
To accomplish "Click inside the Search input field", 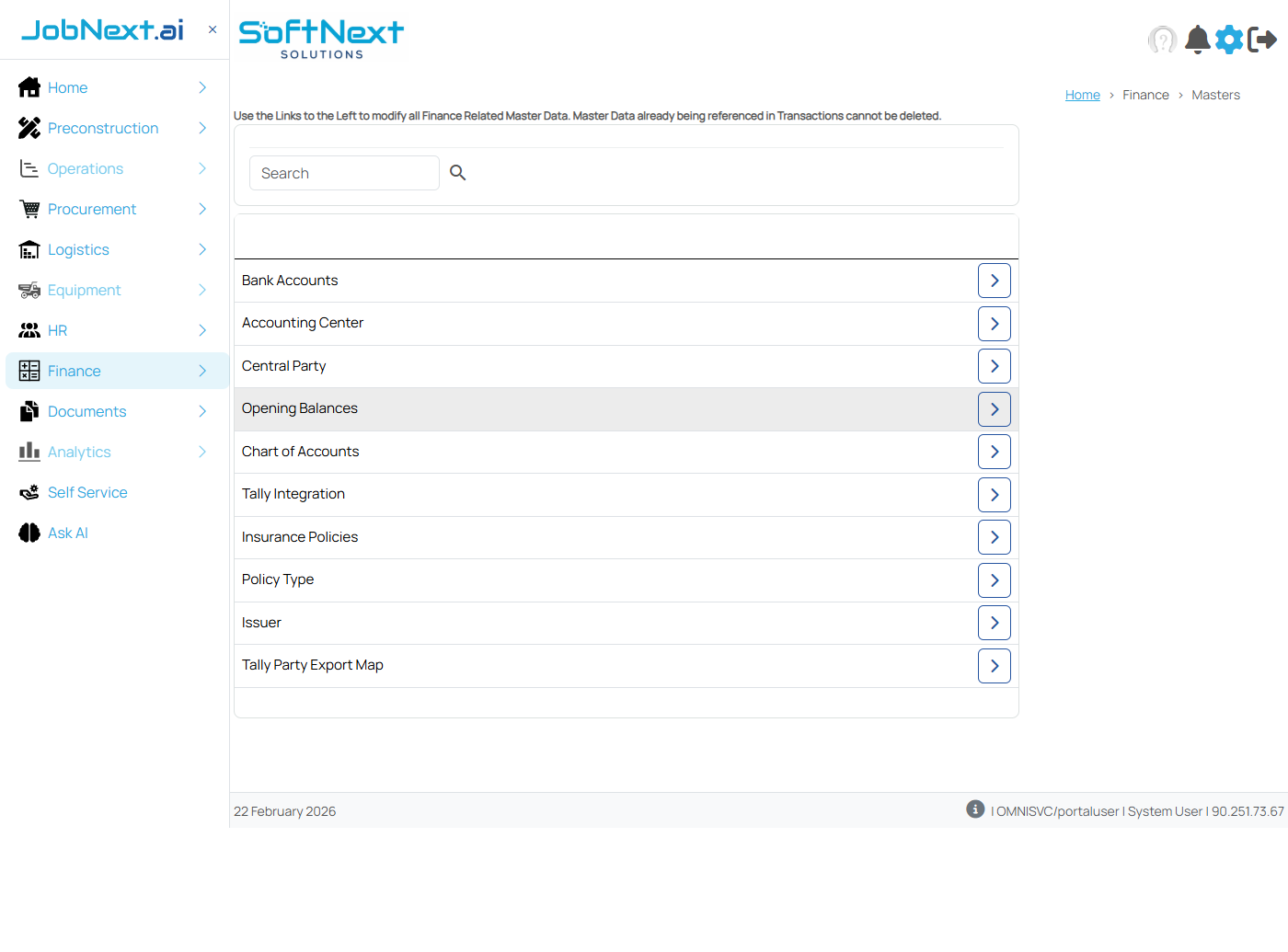I will 344,173.
